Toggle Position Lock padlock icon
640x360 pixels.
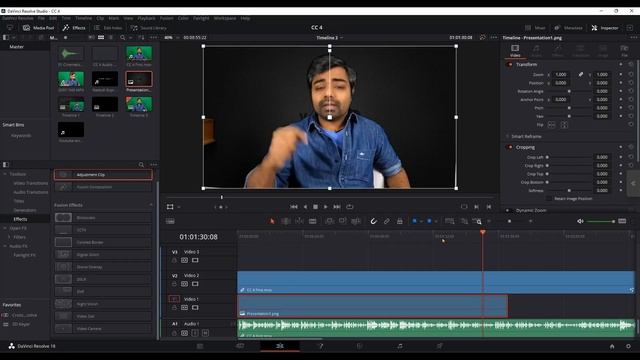tap(400, 221)
